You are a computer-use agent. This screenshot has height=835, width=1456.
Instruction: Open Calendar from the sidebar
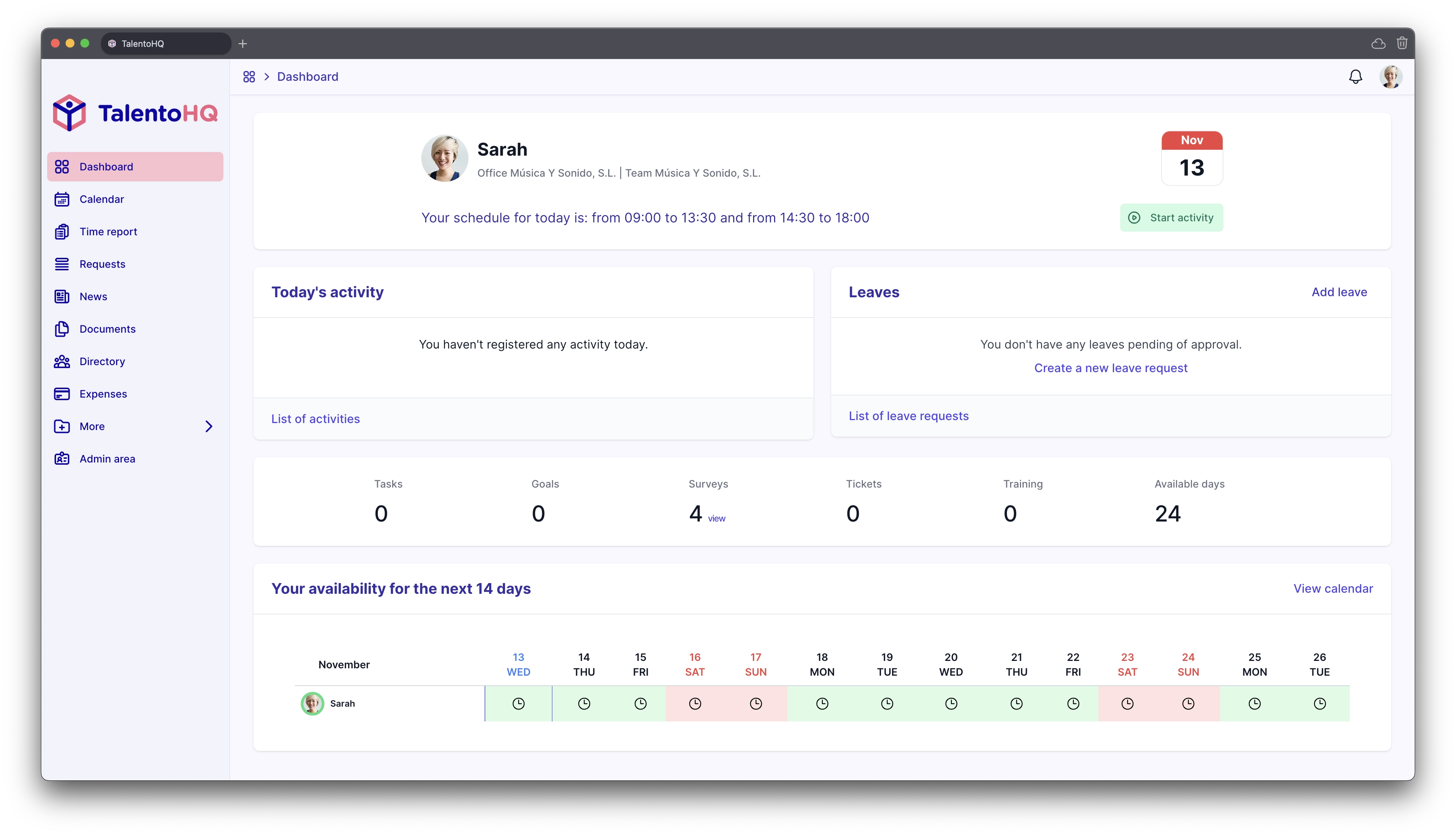tap(101, 199)
